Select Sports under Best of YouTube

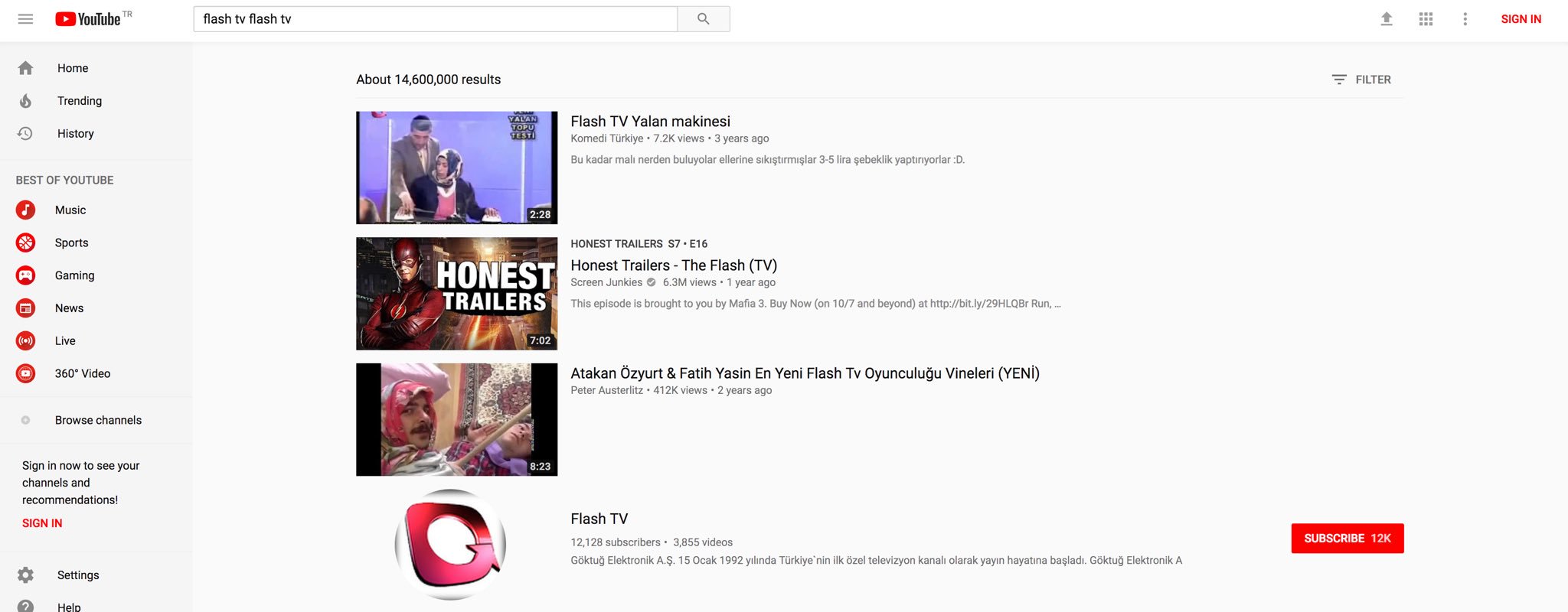(72, 243)
